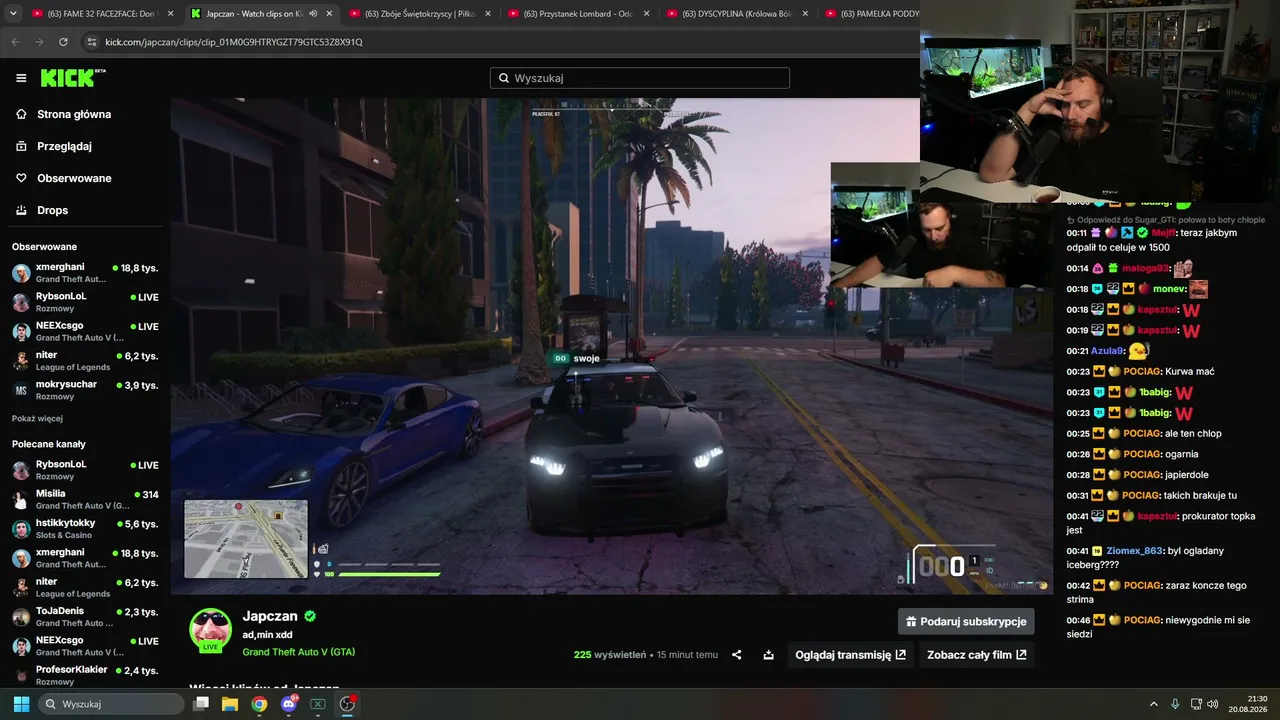Open Obserwowane in the sidebar
1280x720 pixels.
[x=74, y=178]
